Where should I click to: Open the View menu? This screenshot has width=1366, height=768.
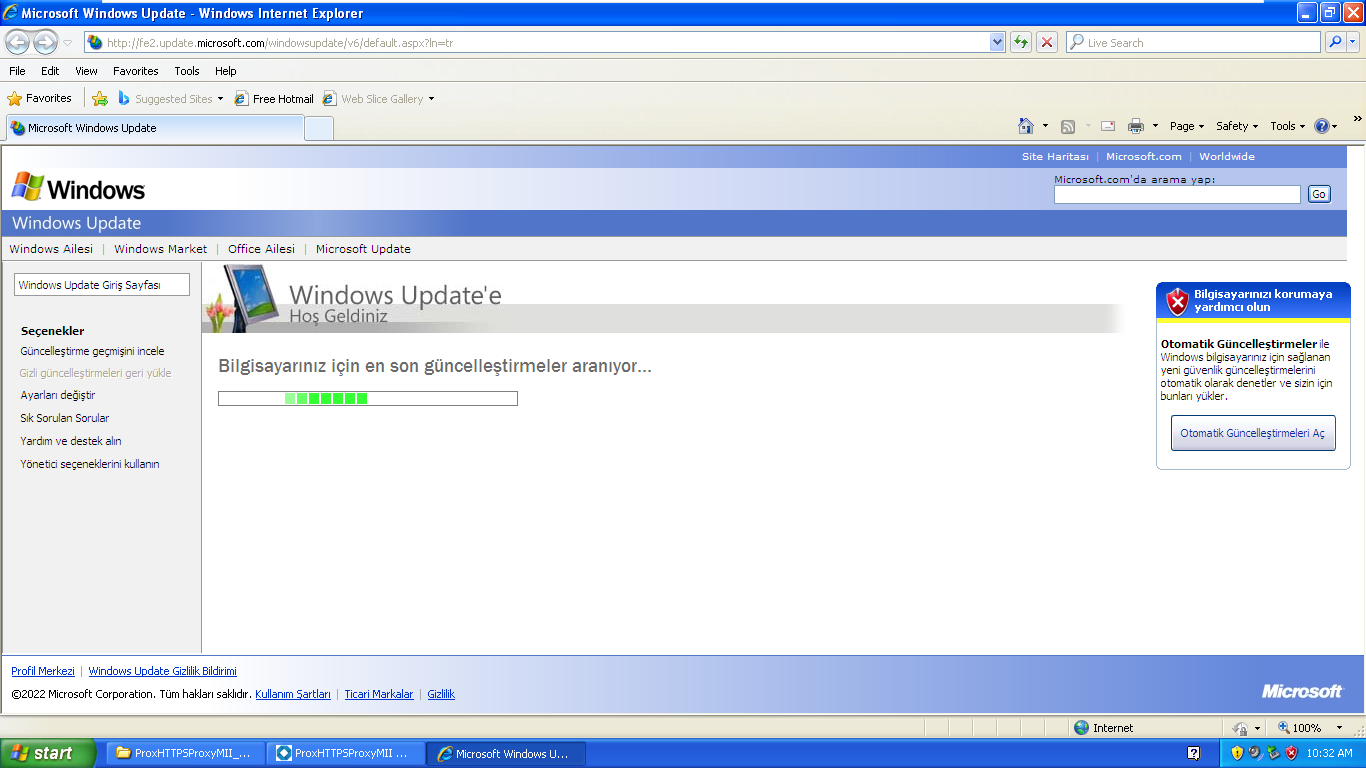pyautogui.click(x=86, y=71)
